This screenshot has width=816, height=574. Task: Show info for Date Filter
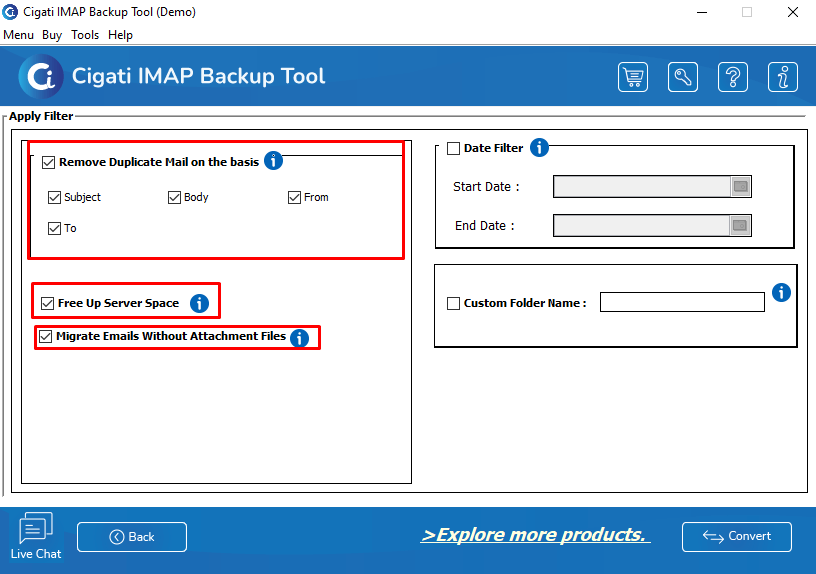click(539, 147)
